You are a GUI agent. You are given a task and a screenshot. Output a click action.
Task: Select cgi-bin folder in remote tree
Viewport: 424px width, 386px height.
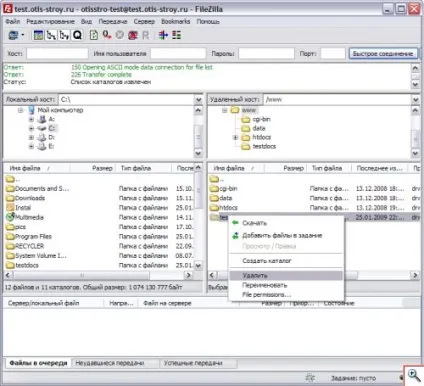261,119
